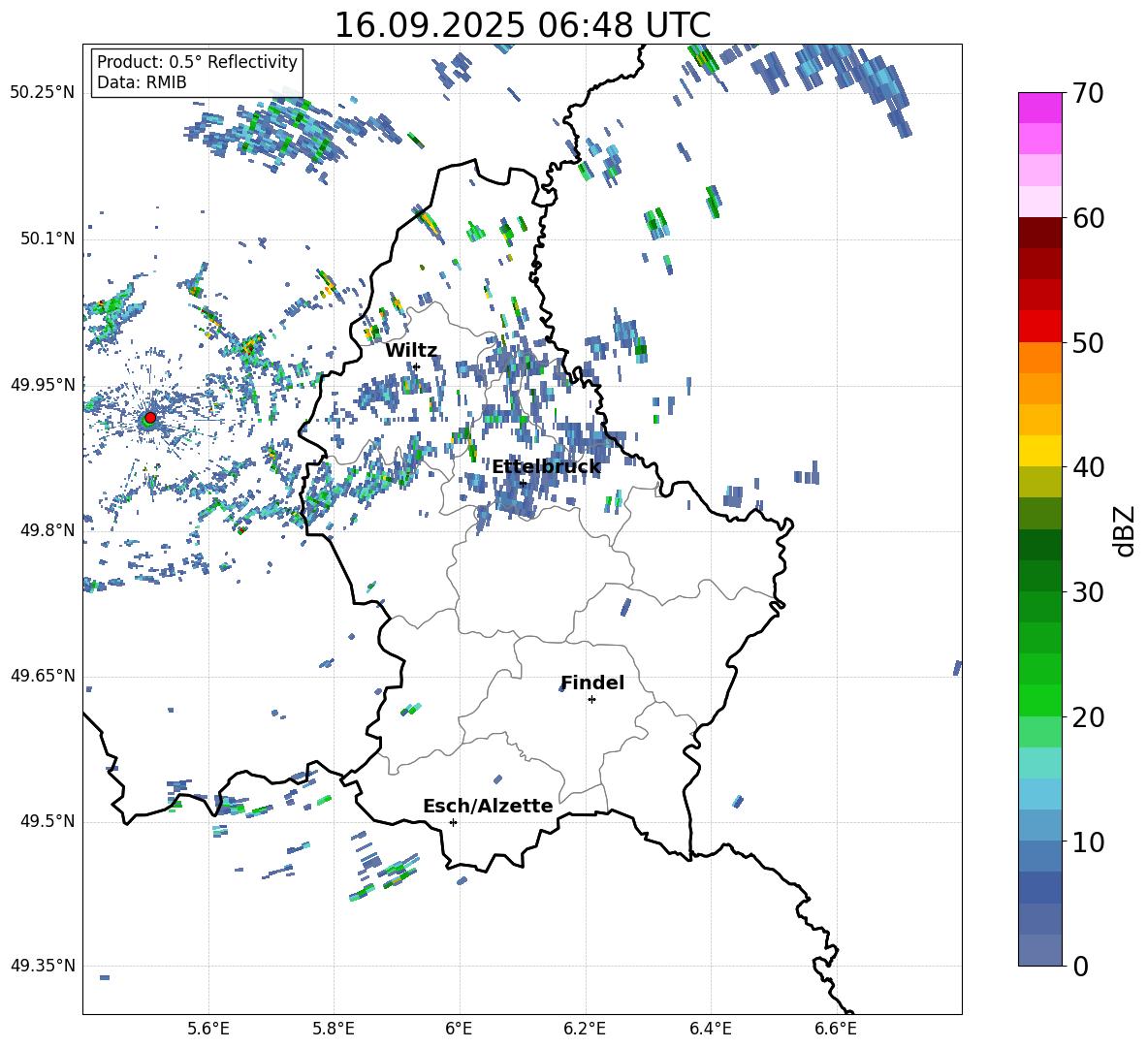Click the 5.8°E longitude label

coord(334,1029)
